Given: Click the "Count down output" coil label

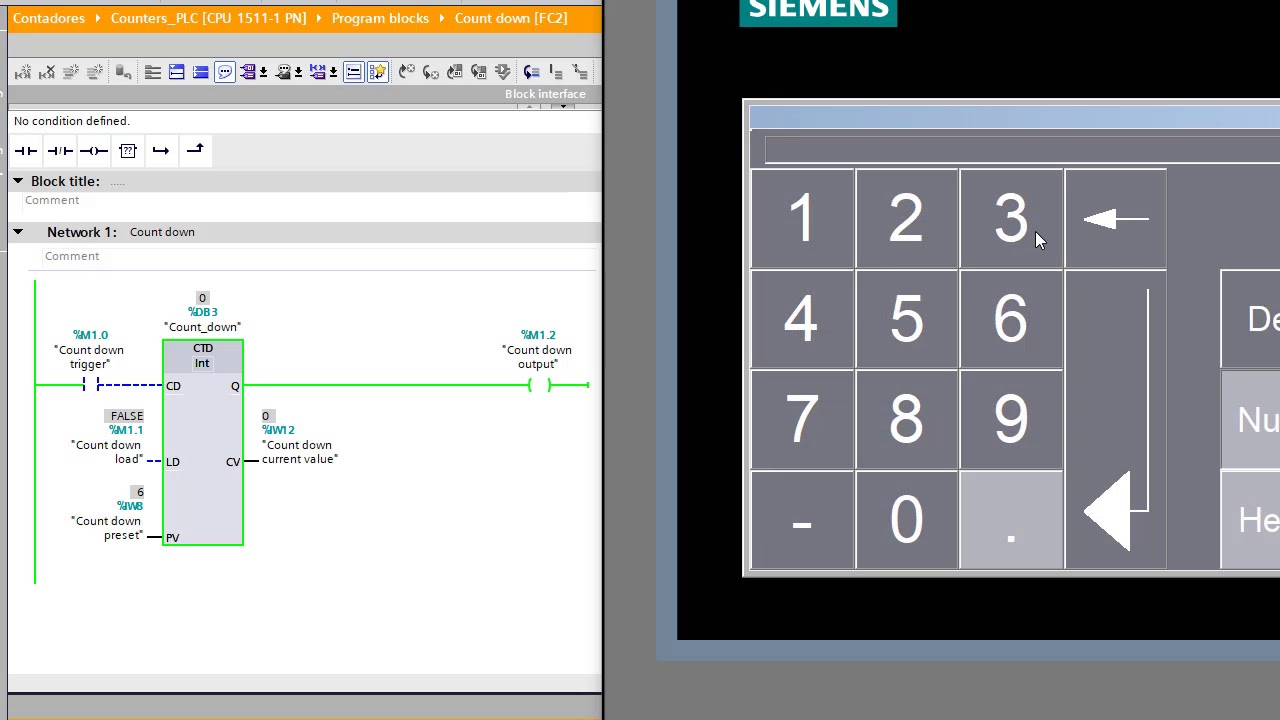Looking at the screenshot, I should pos(538,357).
